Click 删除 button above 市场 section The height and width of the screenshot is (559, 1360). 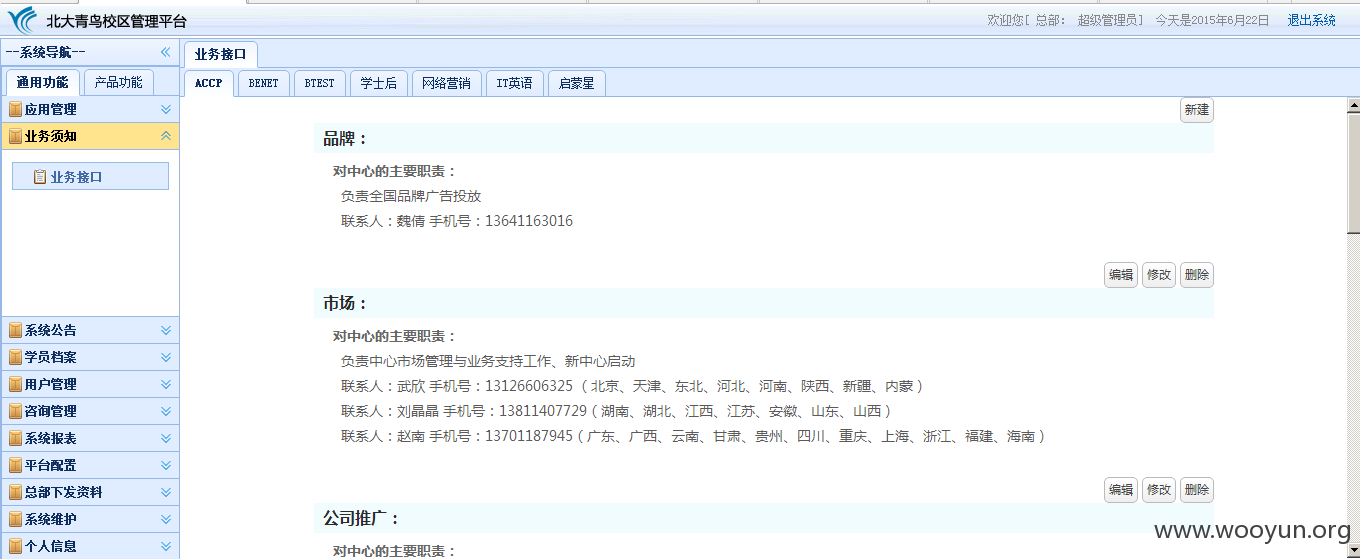pyautogui.click(x=1197, y=275)
